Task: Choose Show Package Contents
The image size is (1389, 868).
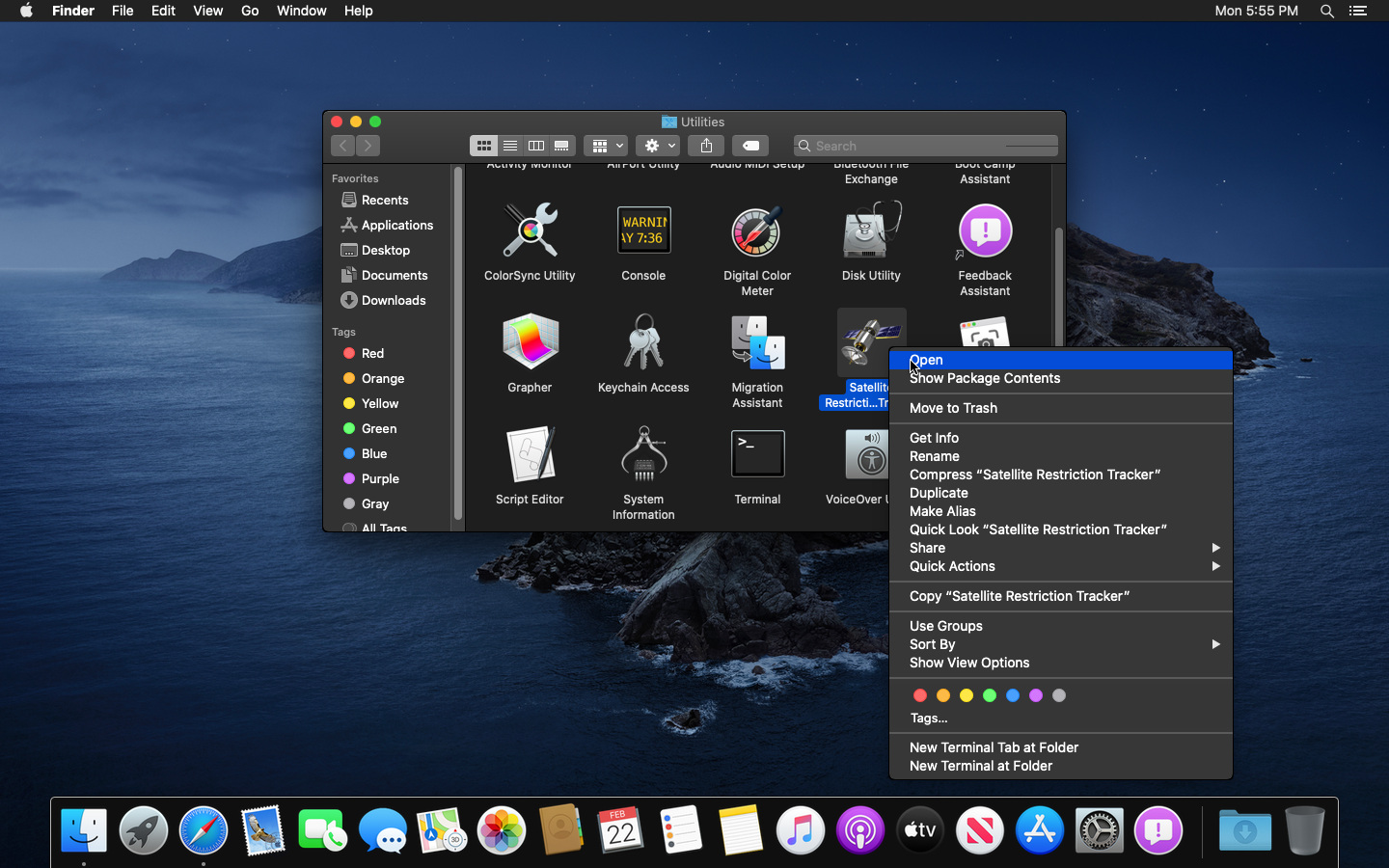Action: click(x=984, y=378)
